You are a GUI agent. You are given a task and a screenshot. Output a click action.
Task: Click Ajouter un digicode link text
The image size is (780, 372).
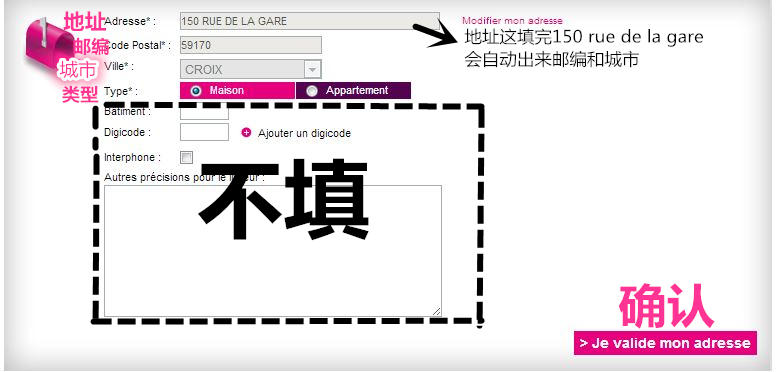coord(304,133)
